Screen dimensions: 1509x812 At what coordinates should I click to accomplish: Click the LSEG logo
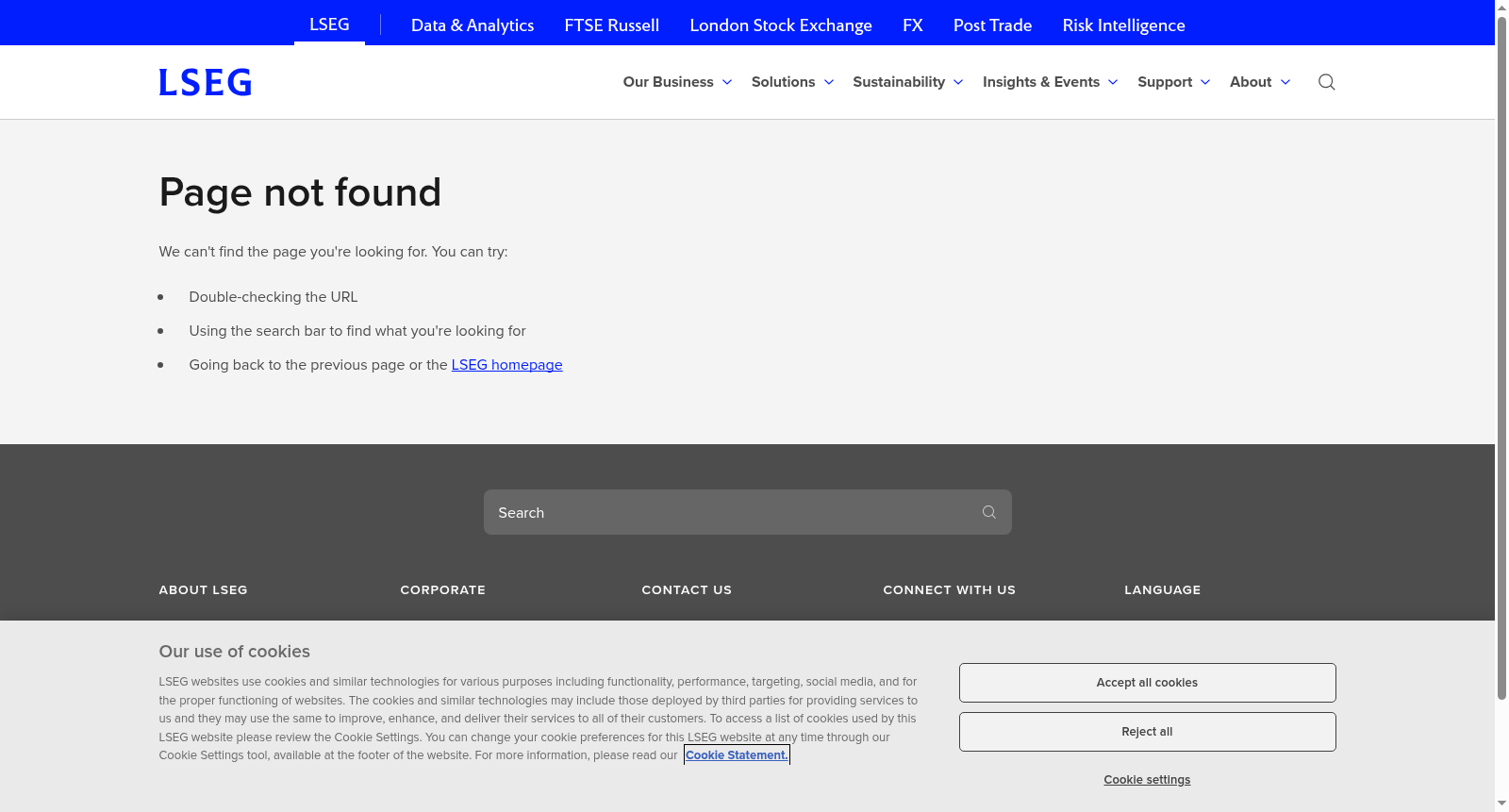(x=205, y=82)
